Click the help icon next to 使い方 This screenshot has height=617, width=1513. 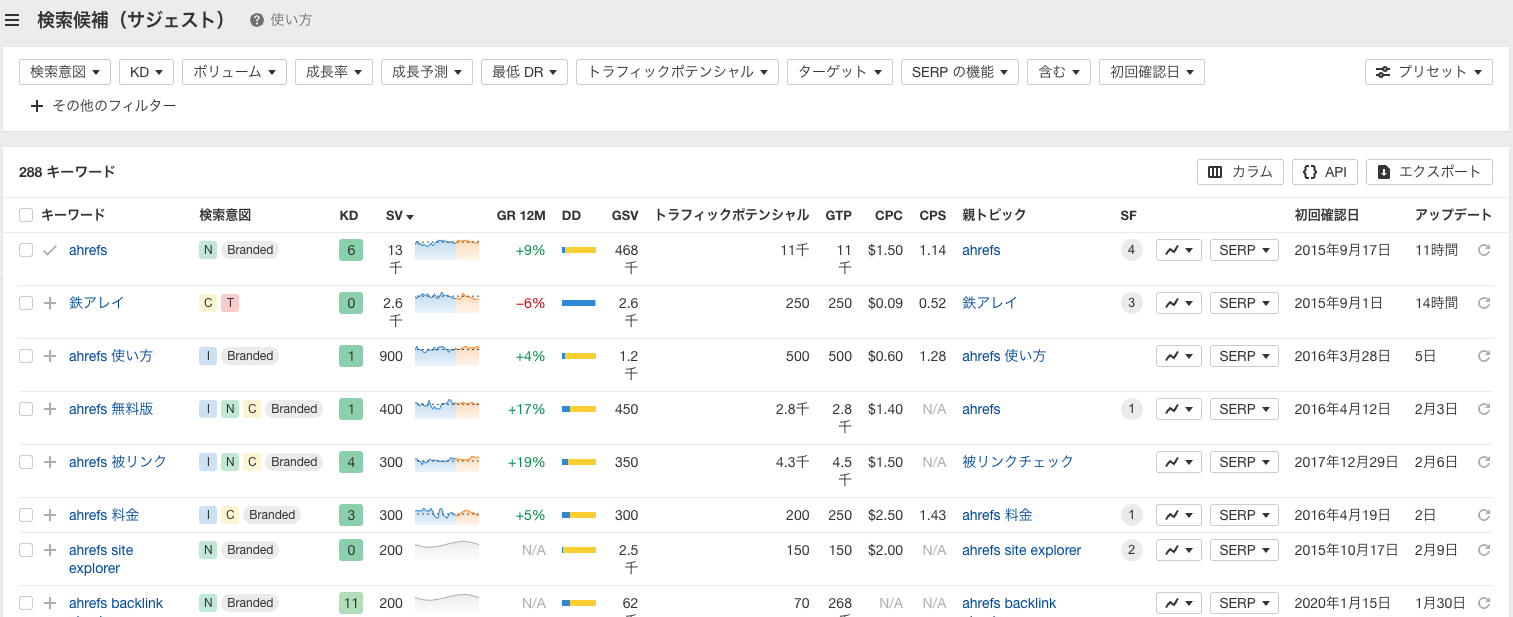258,19
